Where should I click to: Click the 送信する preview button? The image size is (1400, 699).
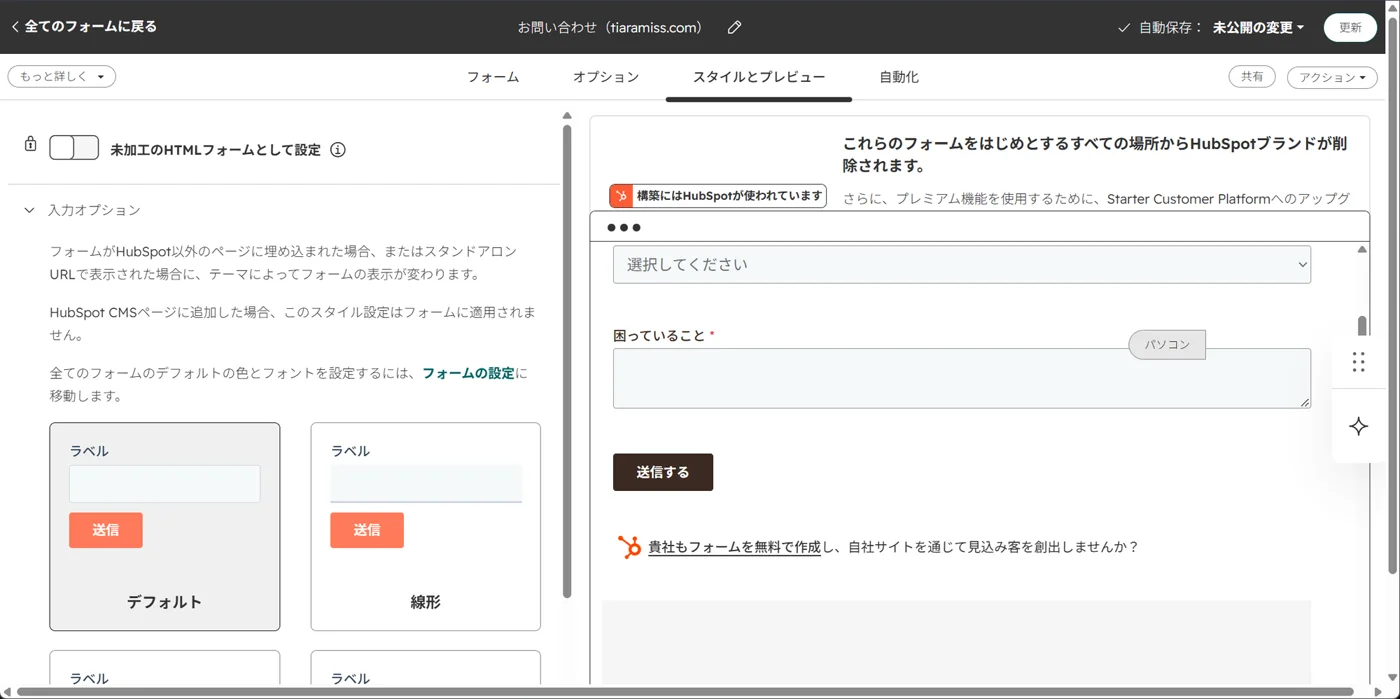663,472
